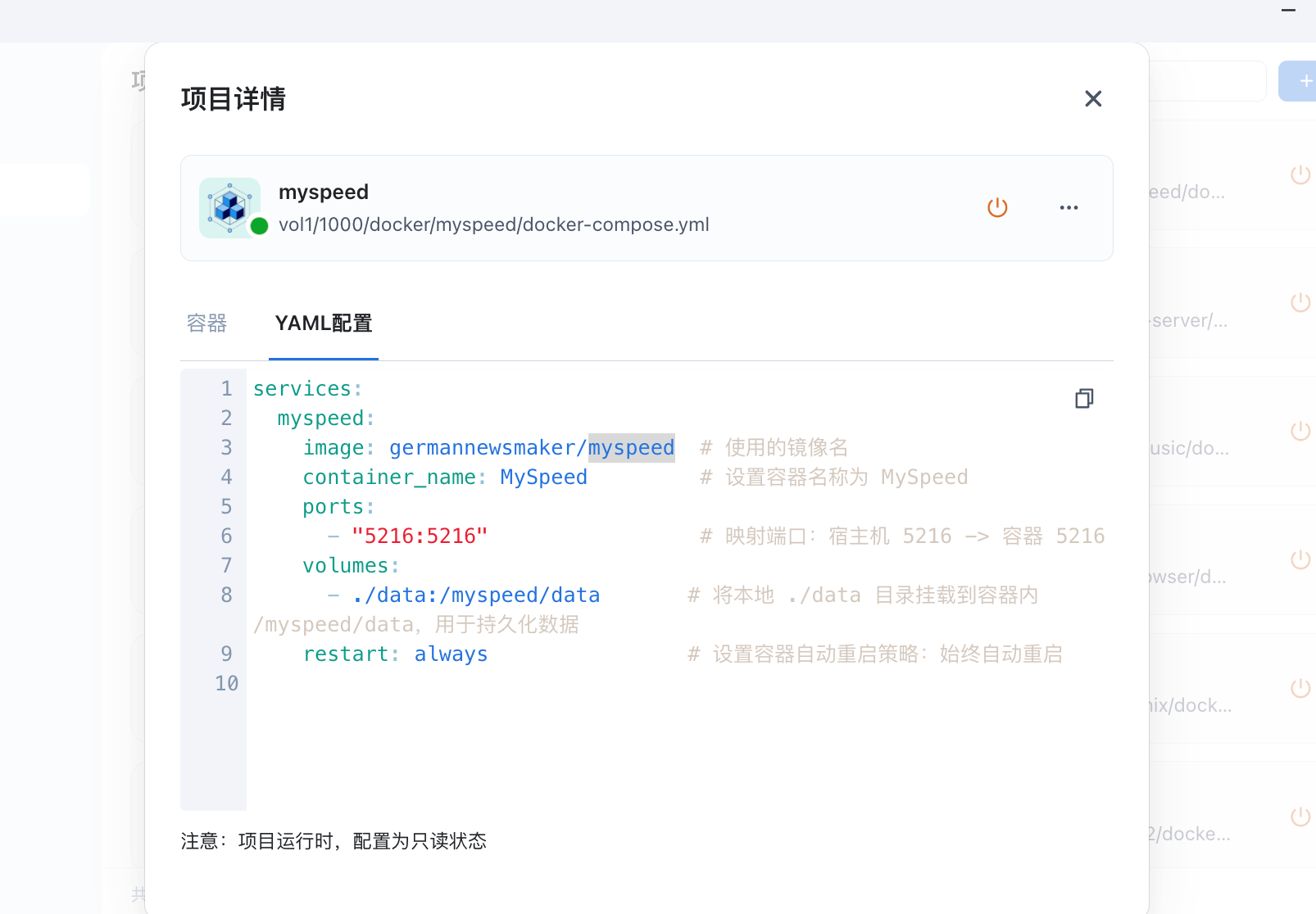1316x914 pixels.
Task: Click the myspeed power button in dialog
Action: [997, 208]
